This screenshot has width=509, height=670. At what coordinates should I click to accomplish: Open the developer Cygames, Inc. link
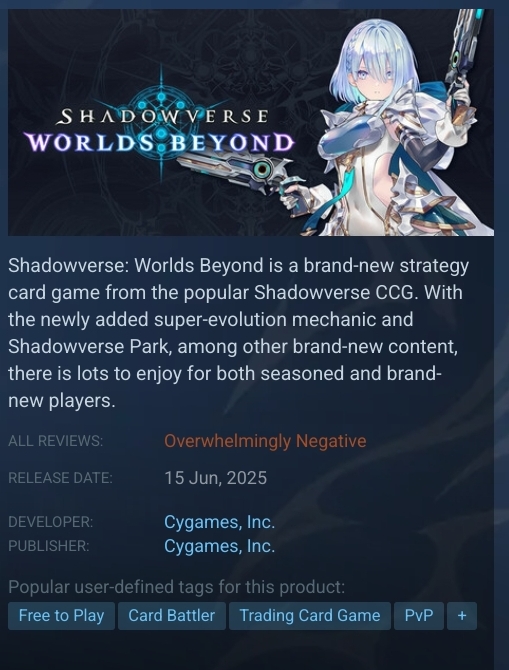[219, 522]
